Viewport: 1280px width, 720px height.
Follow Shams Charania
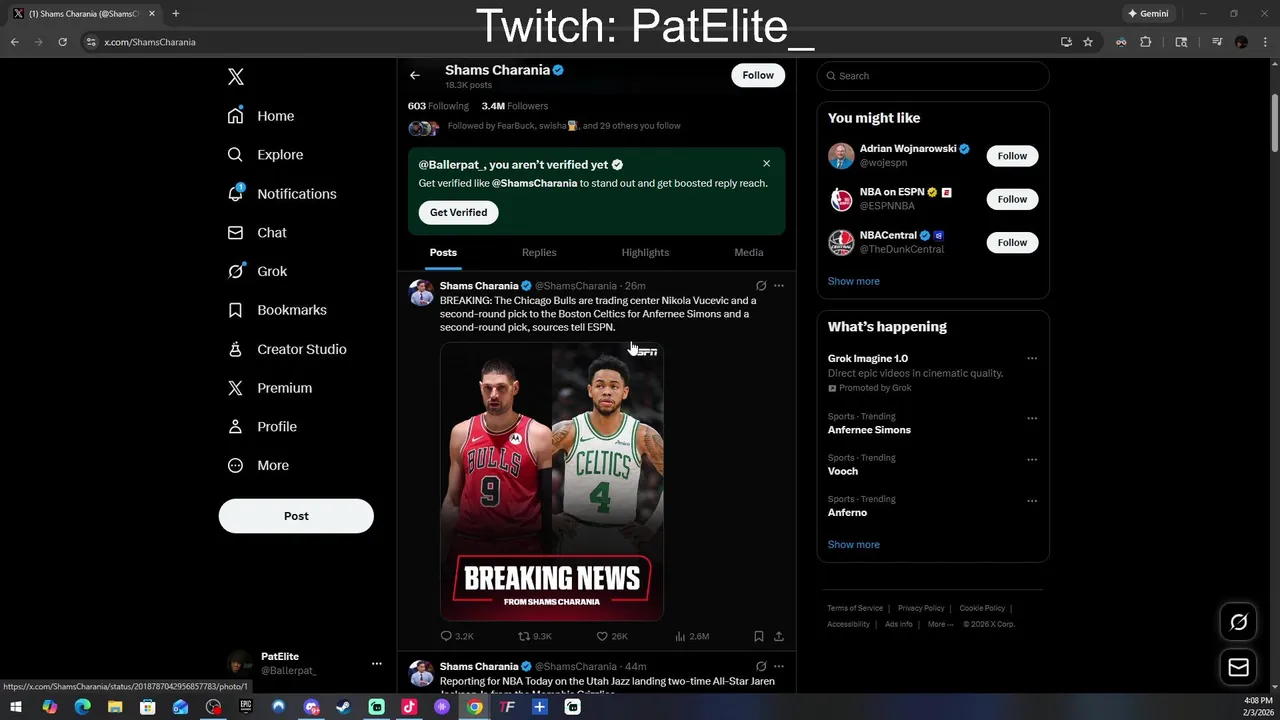coord(758,75)
